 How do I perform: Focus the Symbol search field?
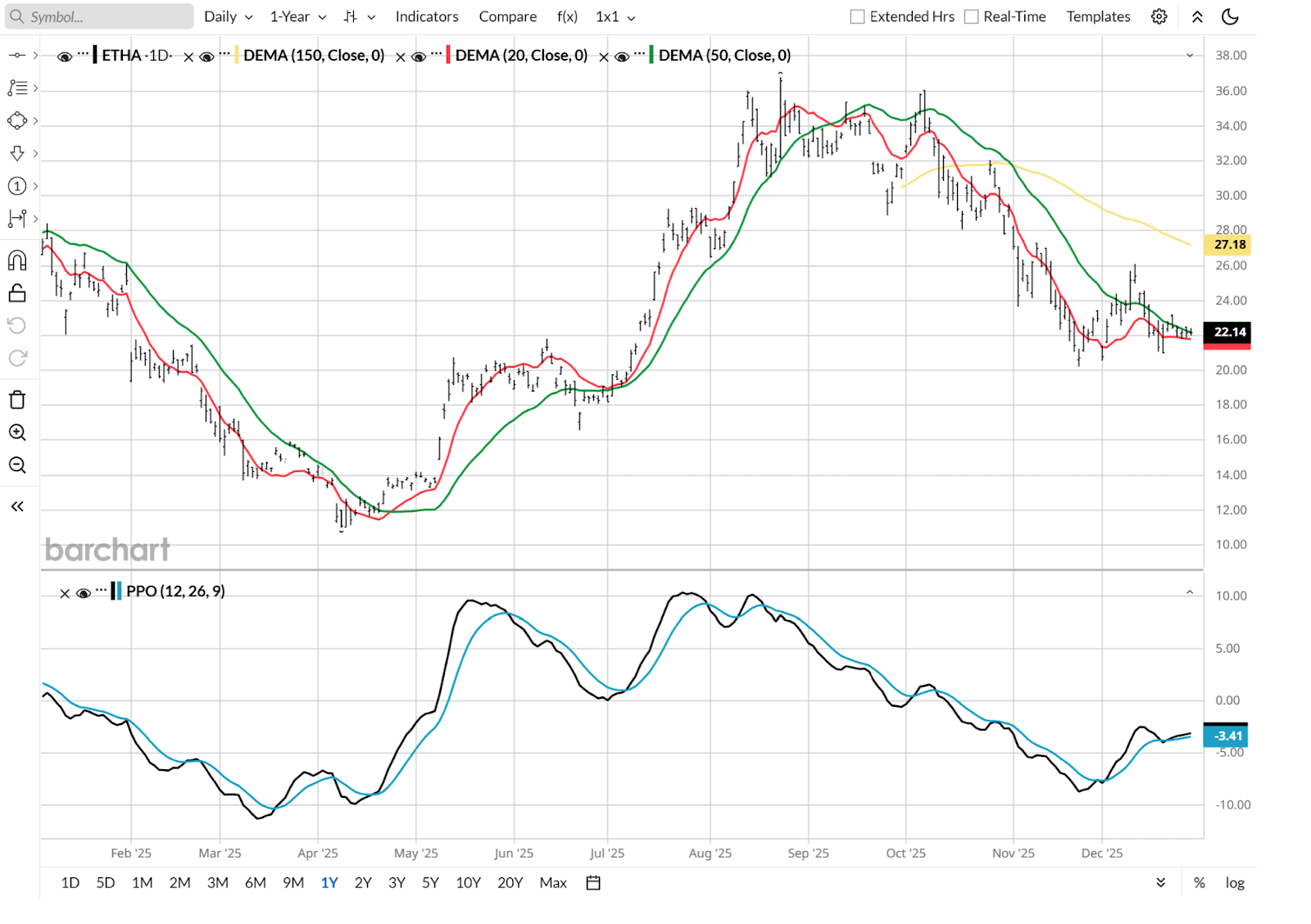point(100,16)
